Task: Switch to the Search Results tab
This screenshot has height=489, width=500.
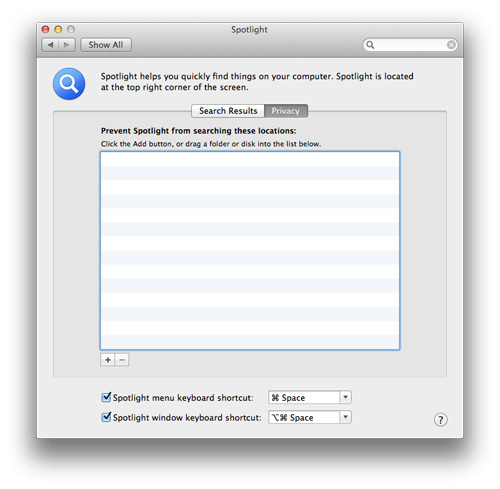Action: coord(228,111)
